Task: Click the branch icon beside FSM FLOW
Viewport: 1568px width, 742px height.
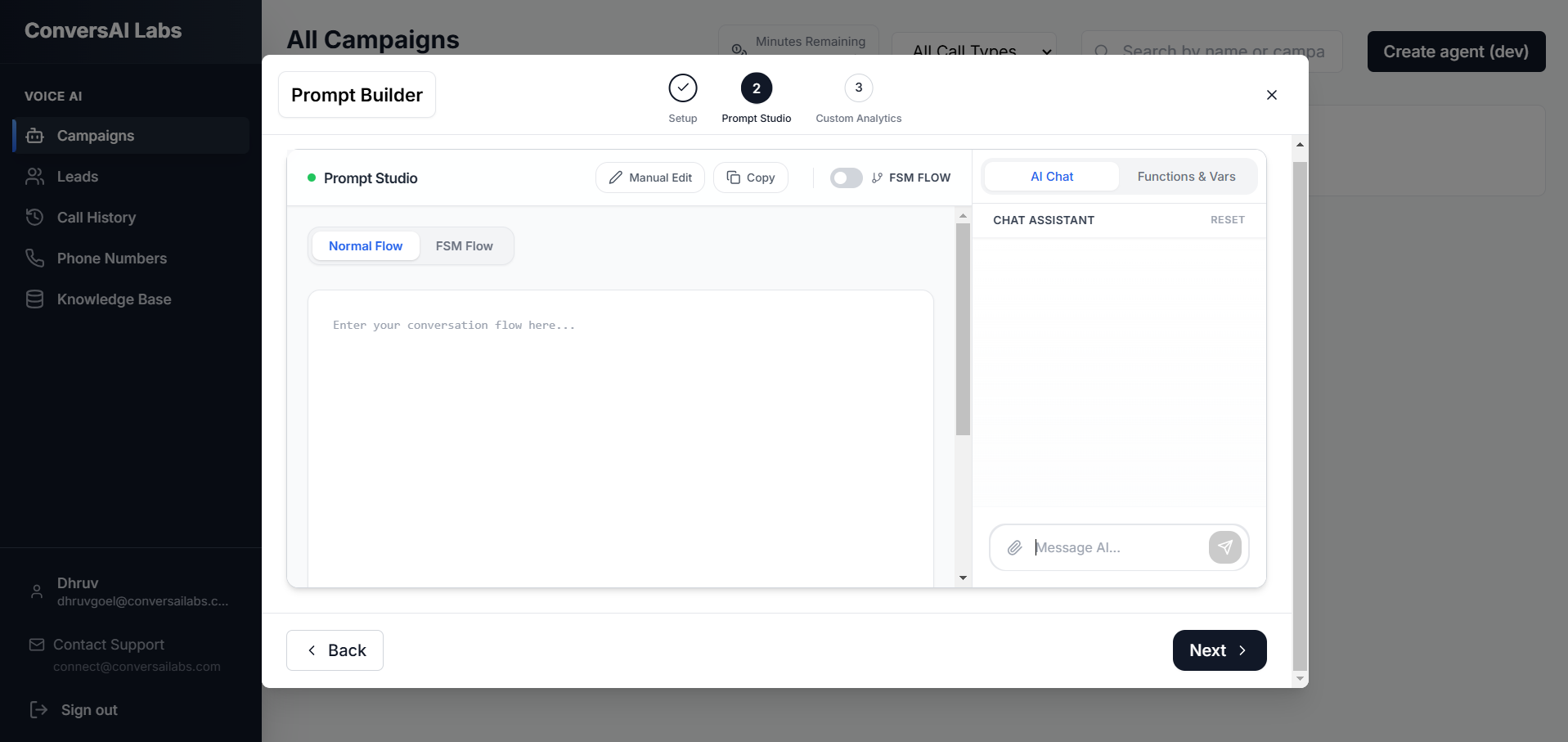Action: tap(877, 178)
